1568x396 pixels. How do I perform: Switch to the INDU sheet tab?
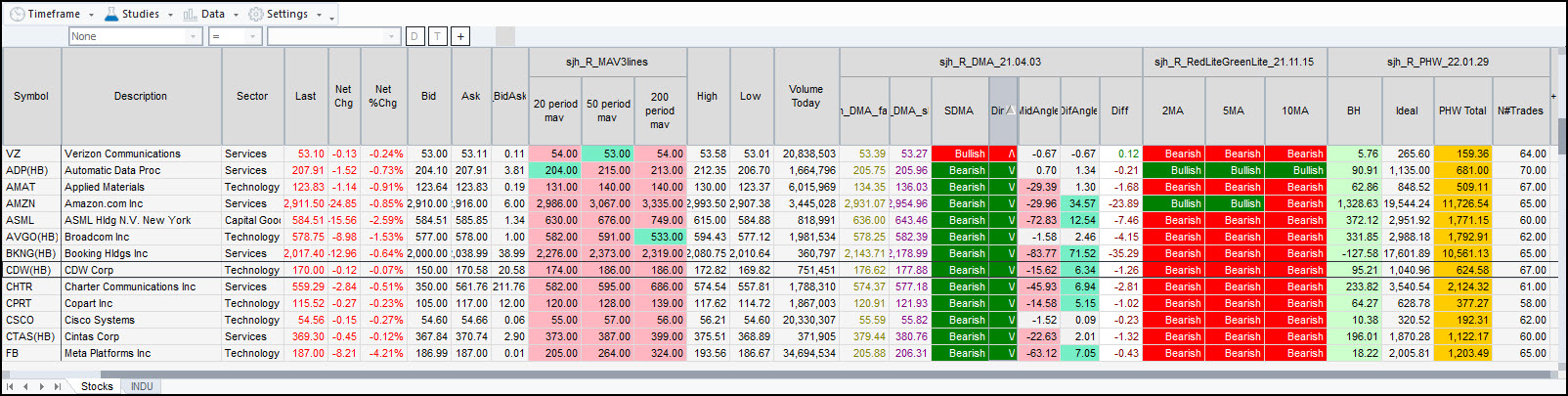click(142, 386)
